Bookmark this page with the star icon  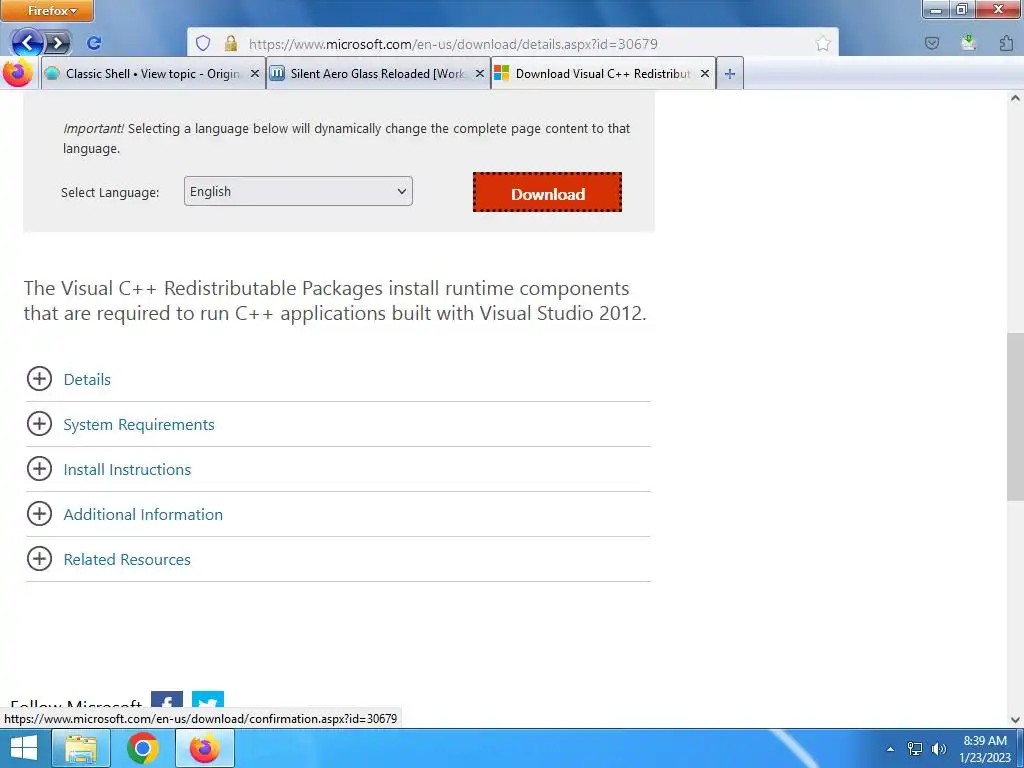click(823, 44)
